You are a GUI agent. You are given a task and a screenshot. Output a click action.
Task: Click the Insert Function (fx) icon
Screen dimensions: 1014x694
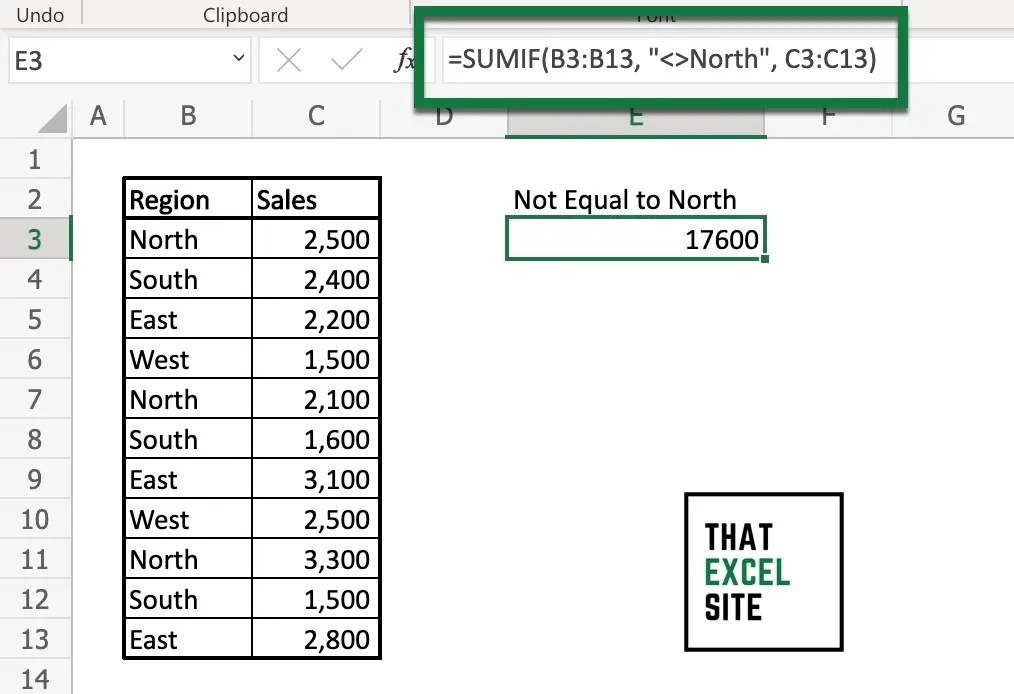point(407,60)
